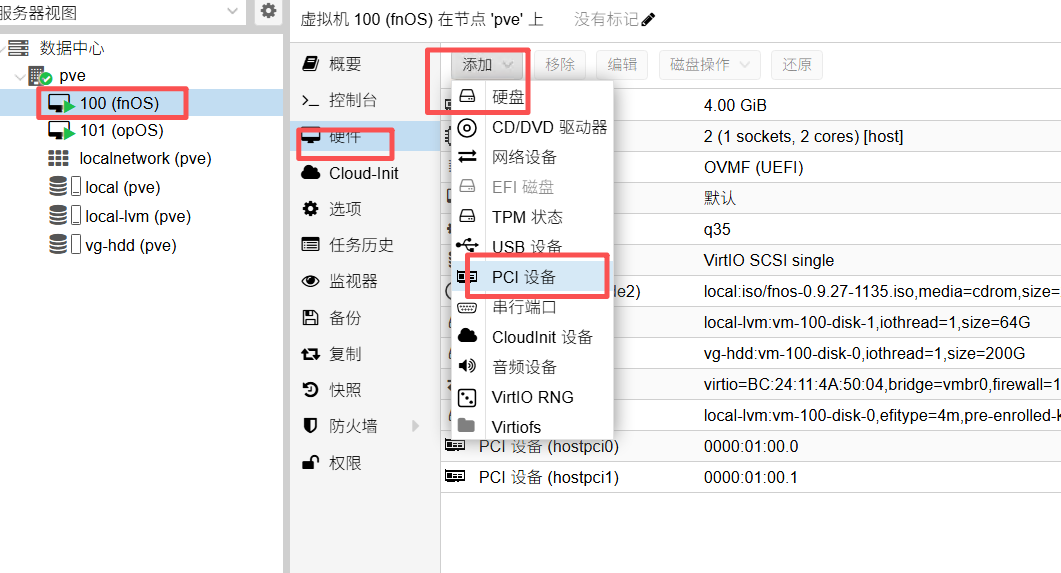Expand the 防火墙 firewall submenu arrow

416,427
